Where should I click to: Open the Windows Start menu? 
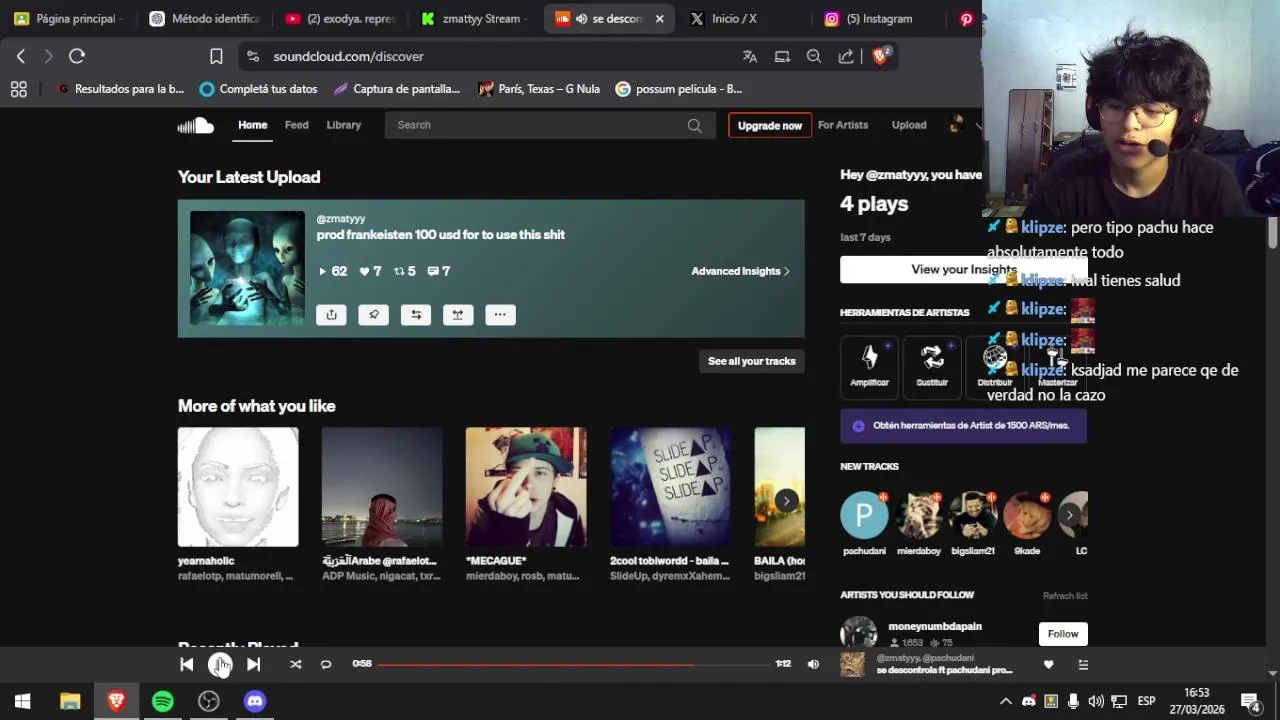(x=22, y=701)
